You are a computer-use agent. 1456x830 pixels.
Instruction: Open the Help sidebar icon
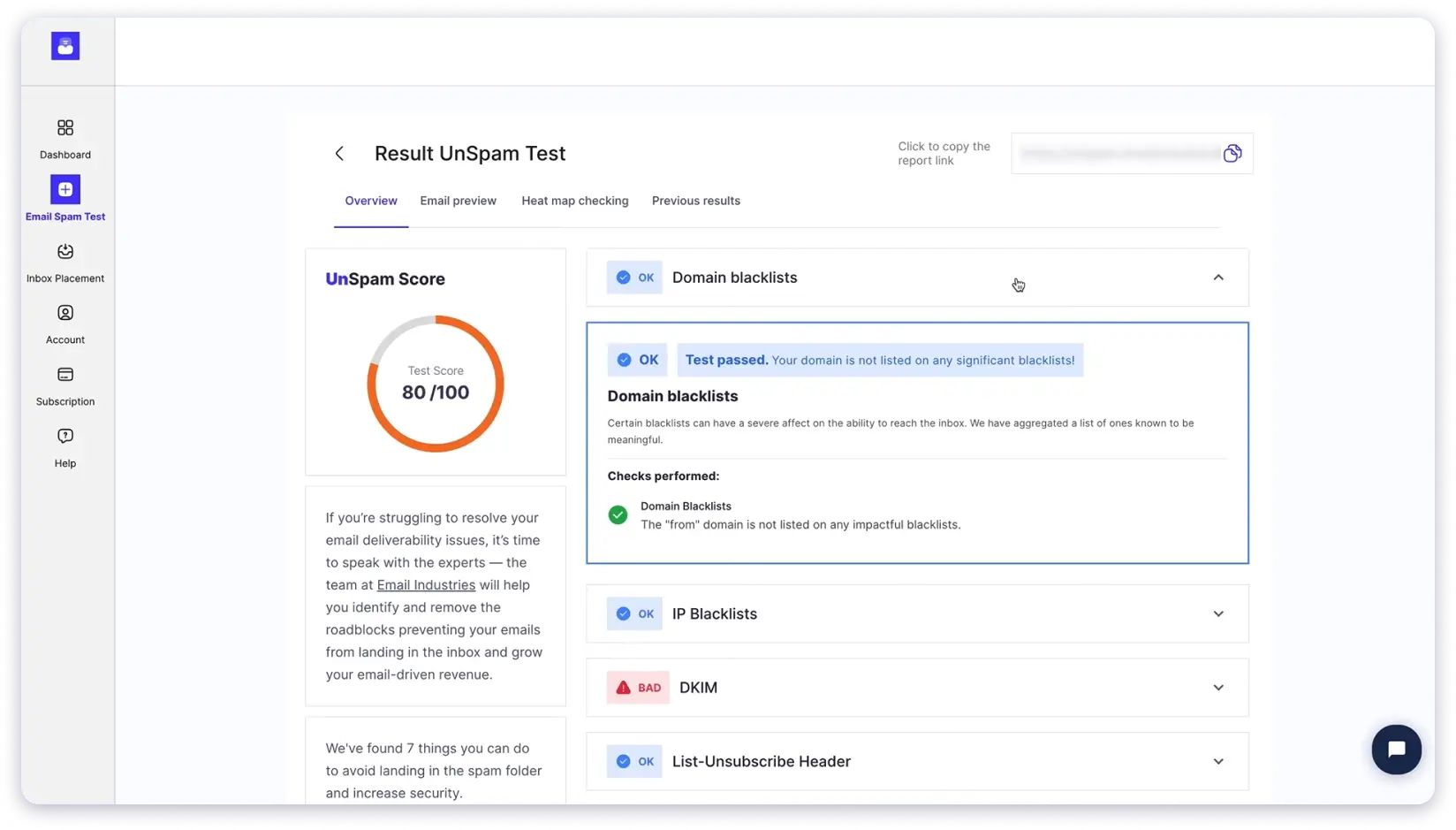(x=65, y=436)
